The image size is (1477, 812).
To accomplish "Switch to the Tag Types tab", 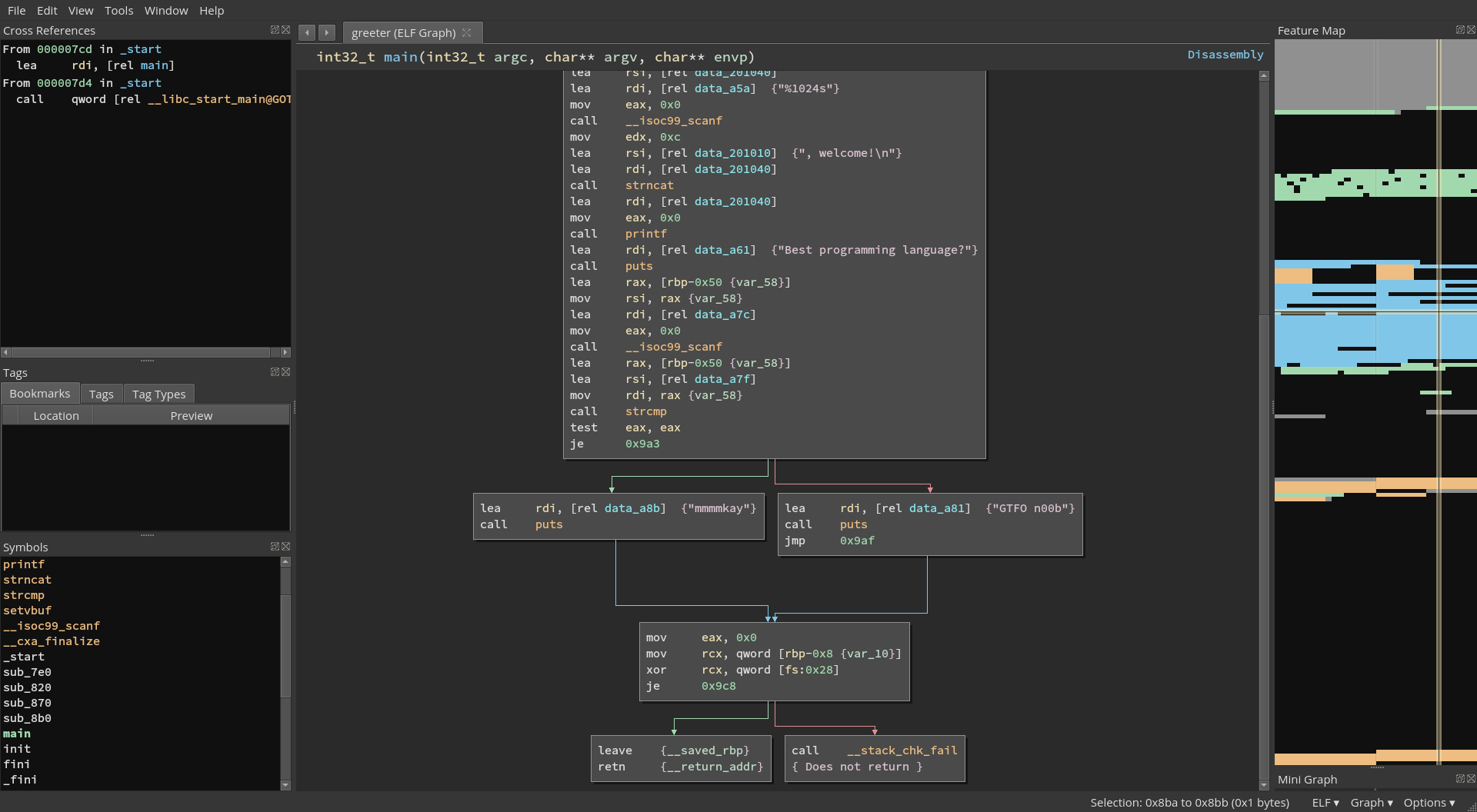I will pyautogui.click(x=158, y=394).
